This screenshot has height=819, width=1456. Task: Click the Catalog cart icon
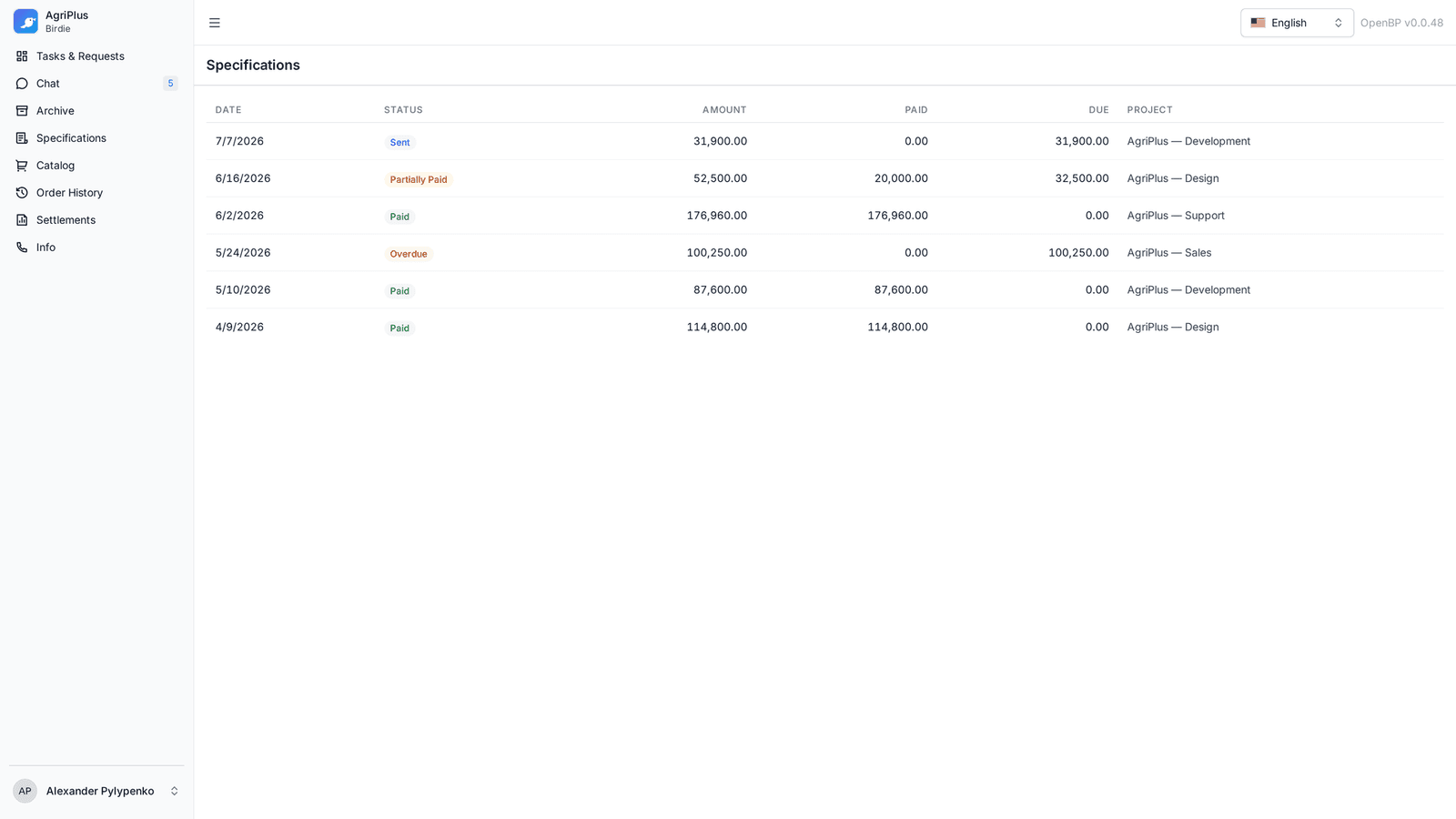tap(22, 166)
